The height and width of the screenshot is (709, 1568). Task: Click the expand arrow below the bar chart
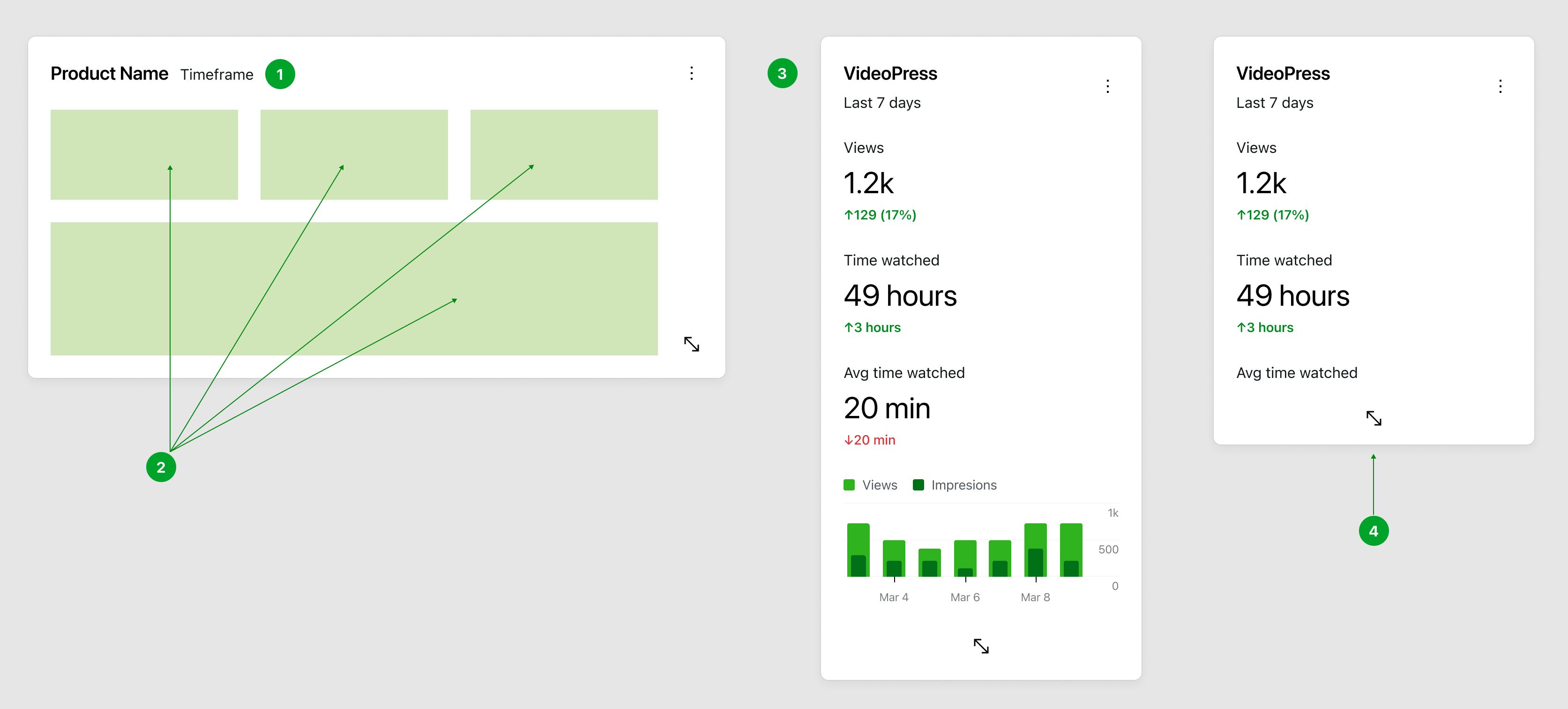tap(981, 646)
